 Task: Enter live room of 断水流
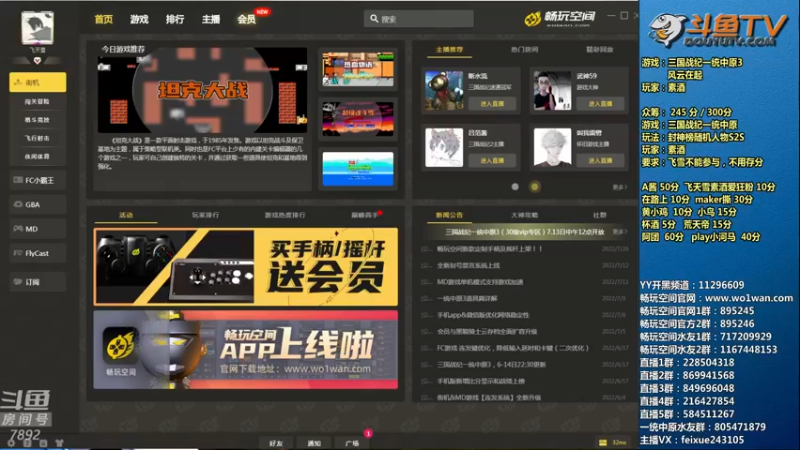[x=492, y=104]
